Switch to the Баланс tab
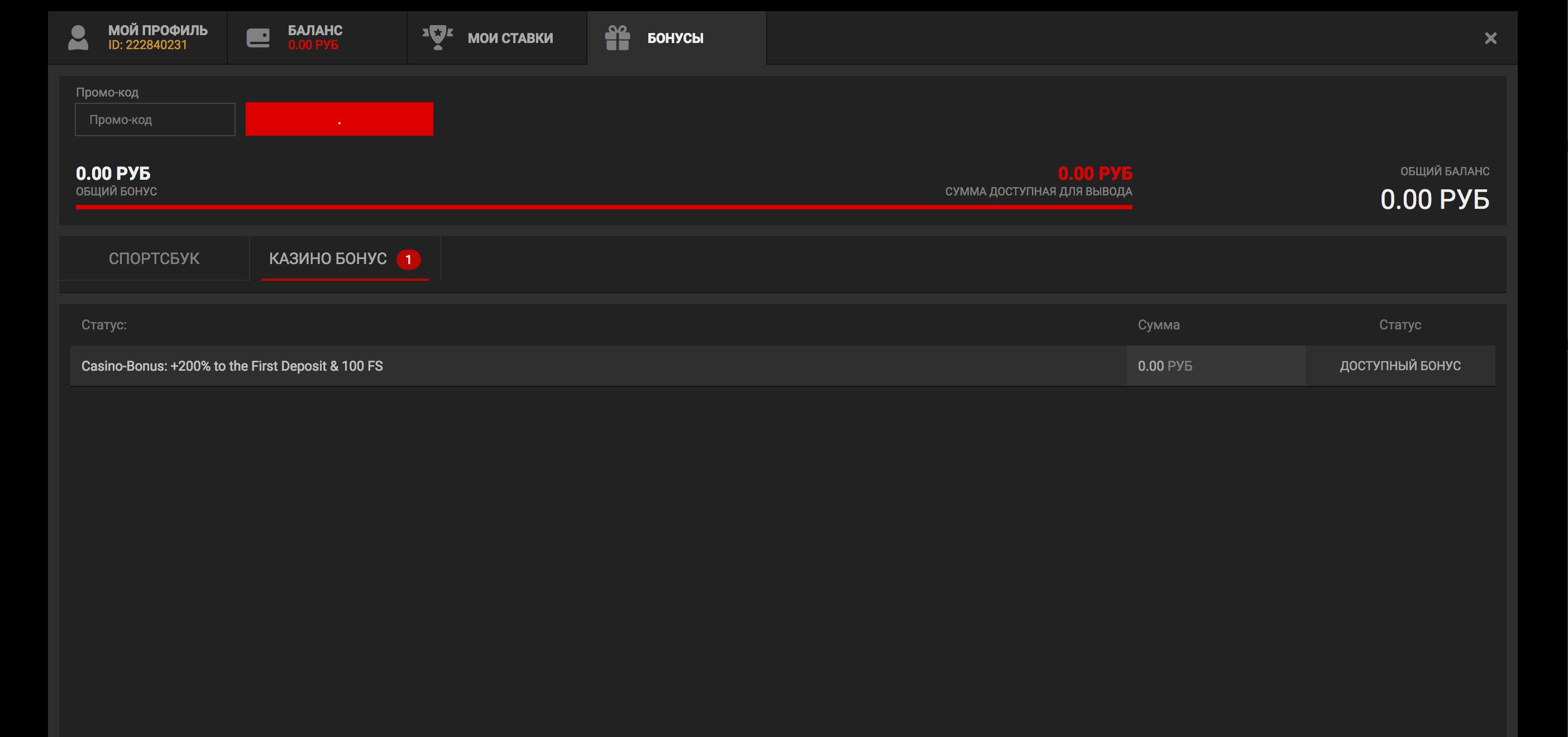Viewport: 1568px width, 737px height. tap(315, 31)
